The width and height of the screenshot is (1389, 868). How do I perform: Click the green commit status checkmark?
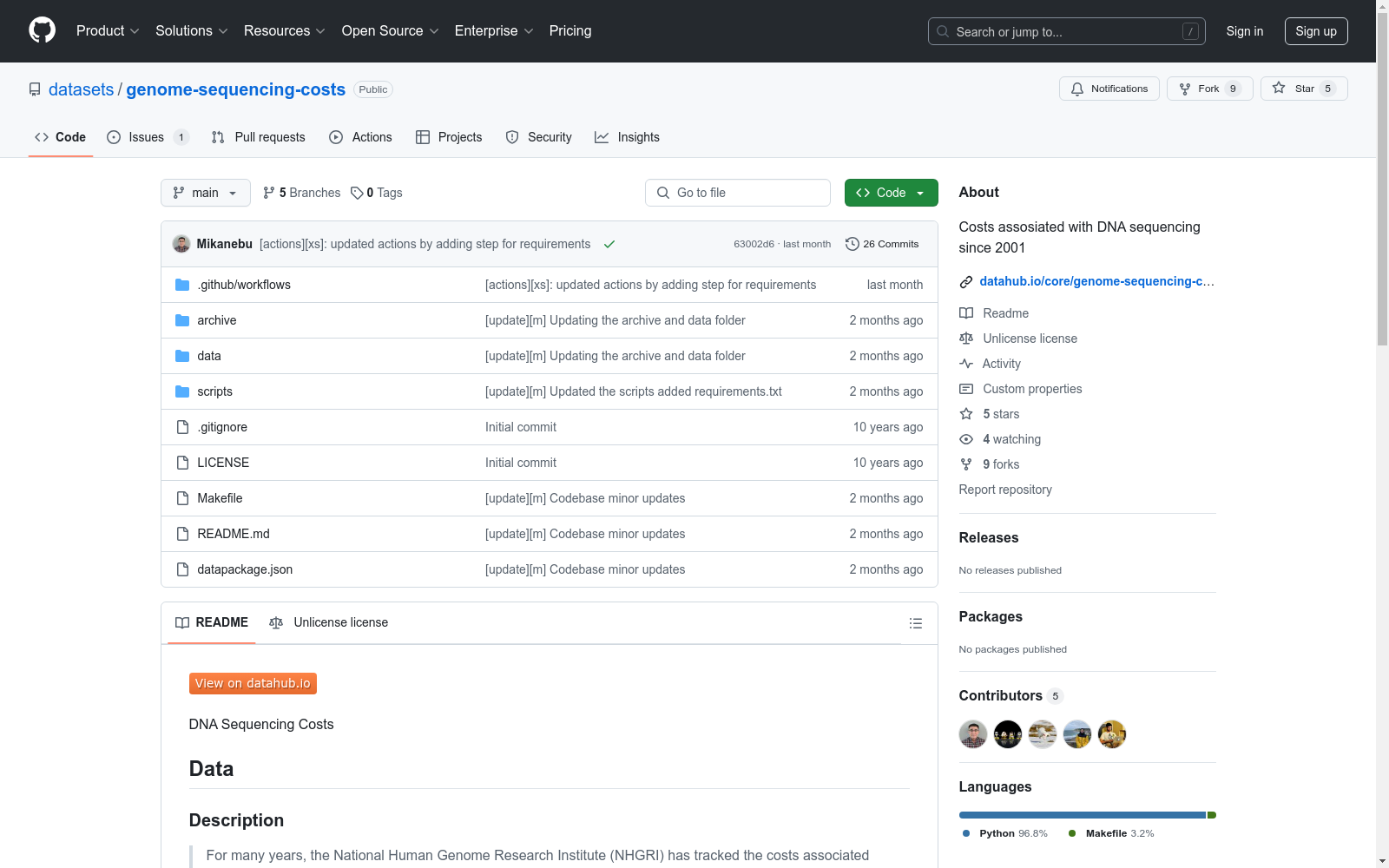(x=609, y=244)
